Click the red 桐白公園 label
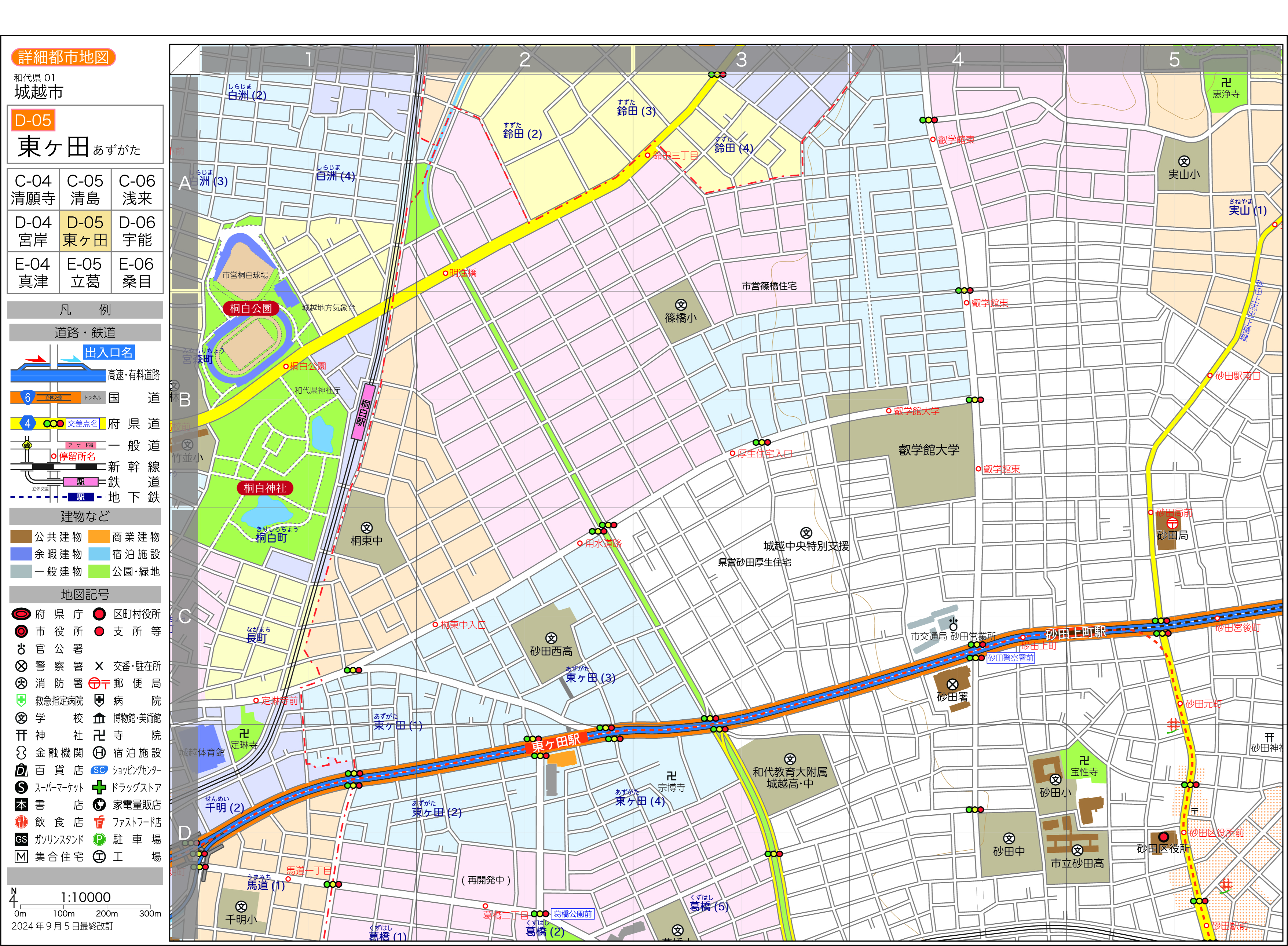Viewport: 1288px width, 946px height. [x=251, y=308]
